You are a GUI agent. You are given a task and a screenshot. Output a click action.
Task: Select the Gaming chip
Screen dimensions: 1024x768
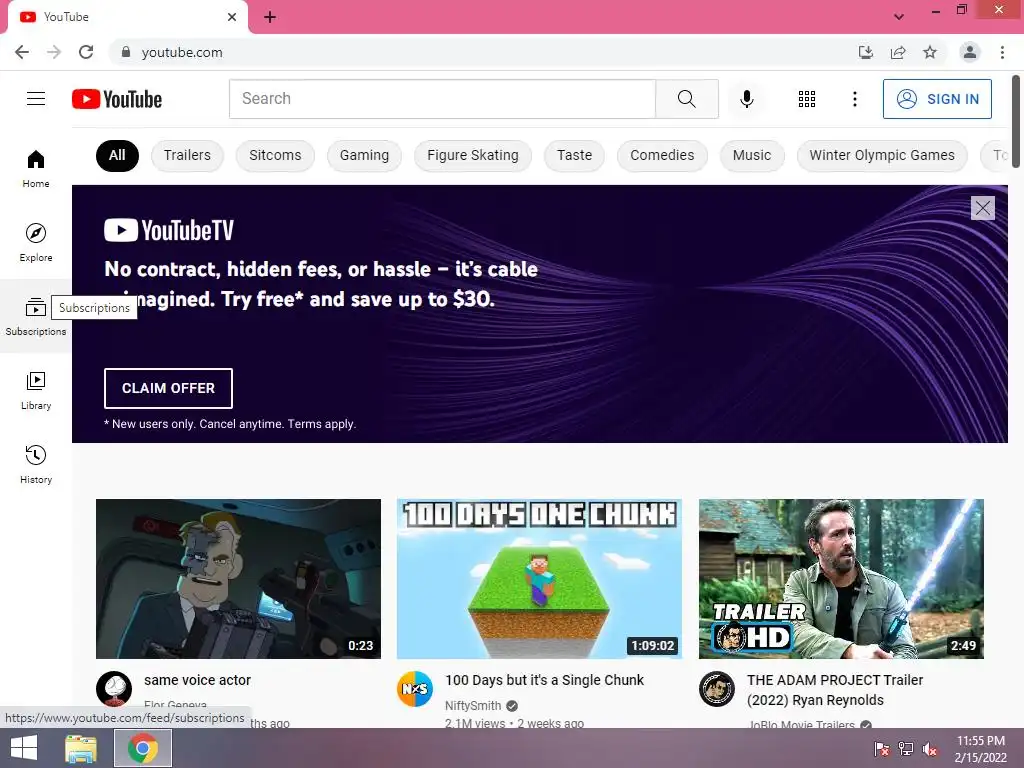tap(364, 155)
